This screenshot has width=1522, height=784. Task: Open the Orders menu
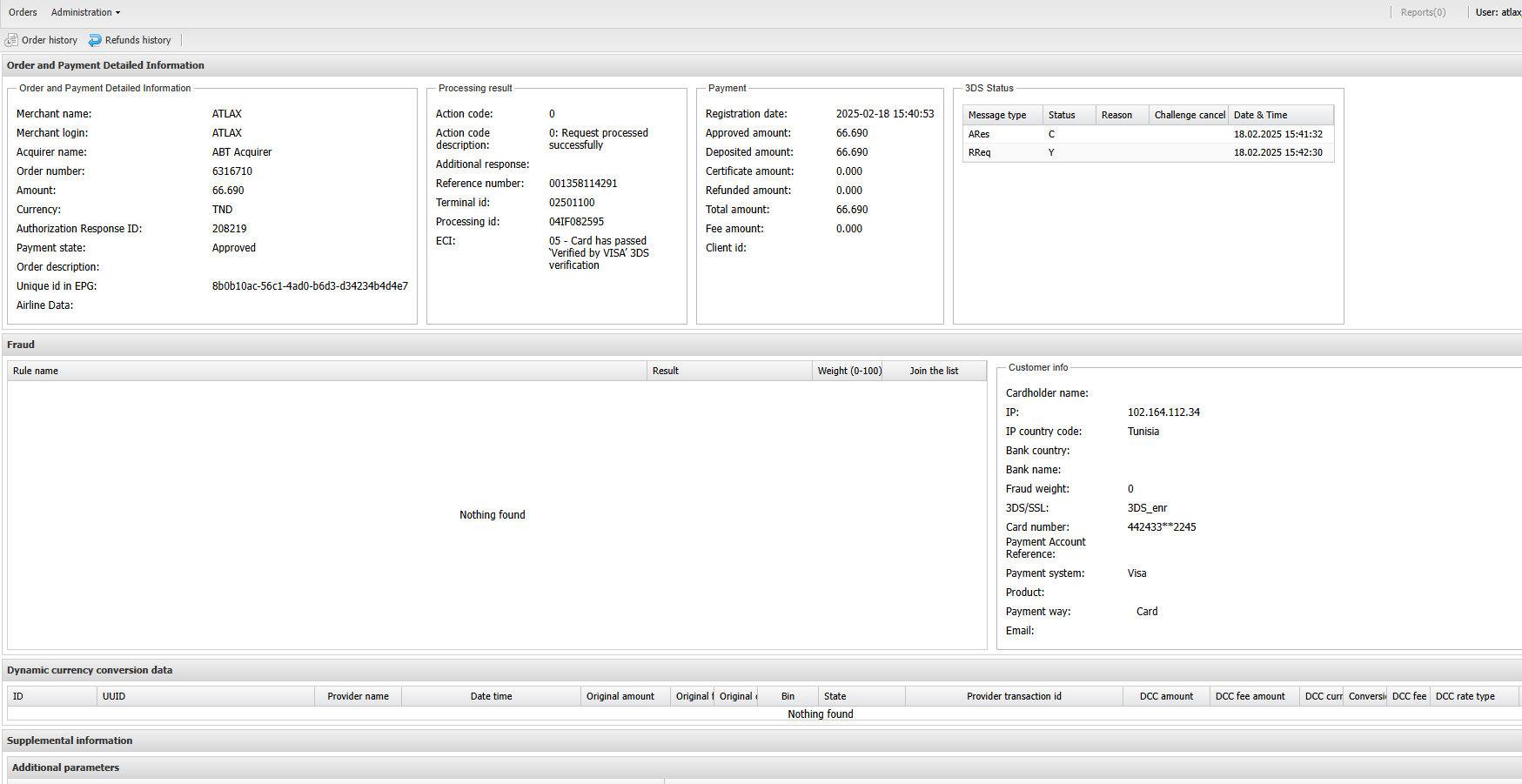[x=23, y=12]
